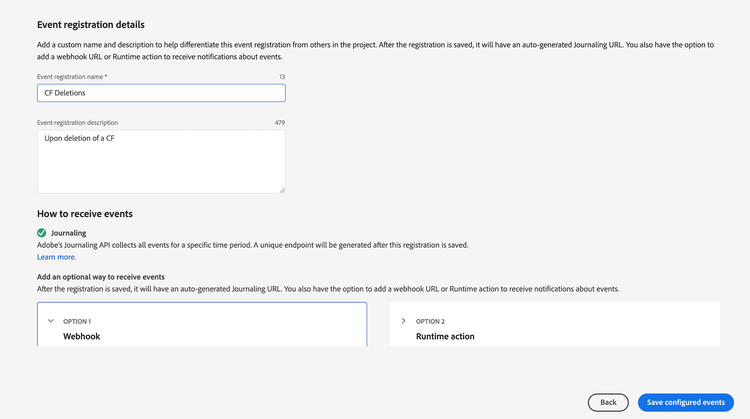Image resolution: width=750 pixels, height=419 pixels.
Task: Collapse the Option 1 Webhook chevron
Action: [x=51, y=321]
